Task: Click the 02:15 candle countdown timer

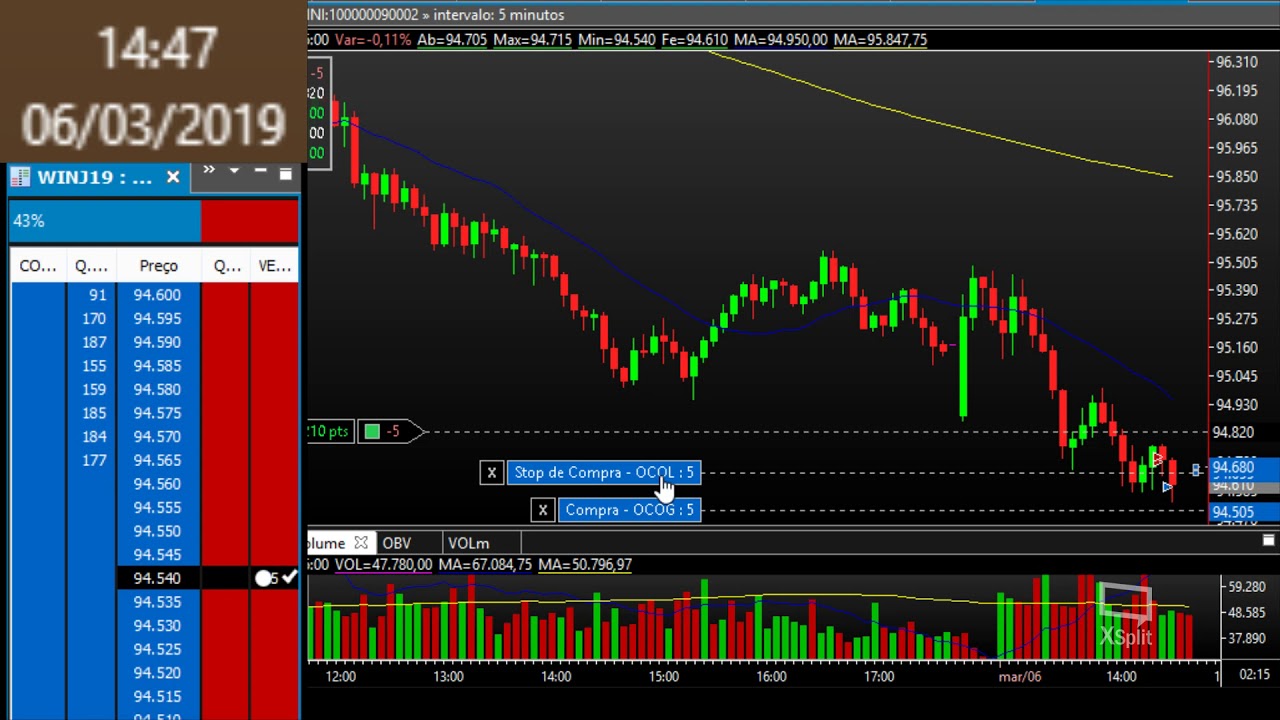Action: point(1254,675)
